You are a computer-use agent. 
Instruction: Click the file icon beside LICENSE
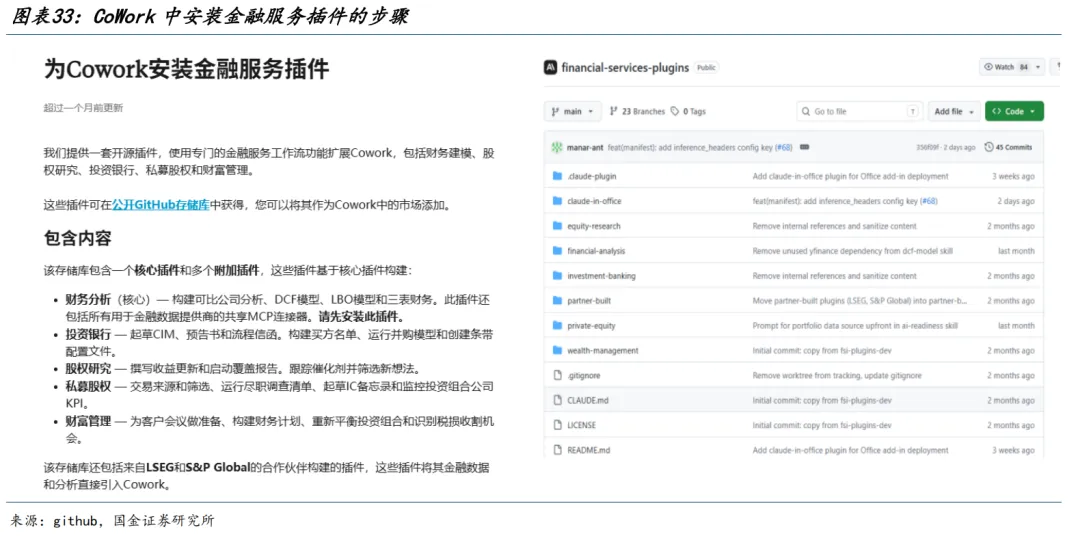pyautogui.click(x=557, y=425)
